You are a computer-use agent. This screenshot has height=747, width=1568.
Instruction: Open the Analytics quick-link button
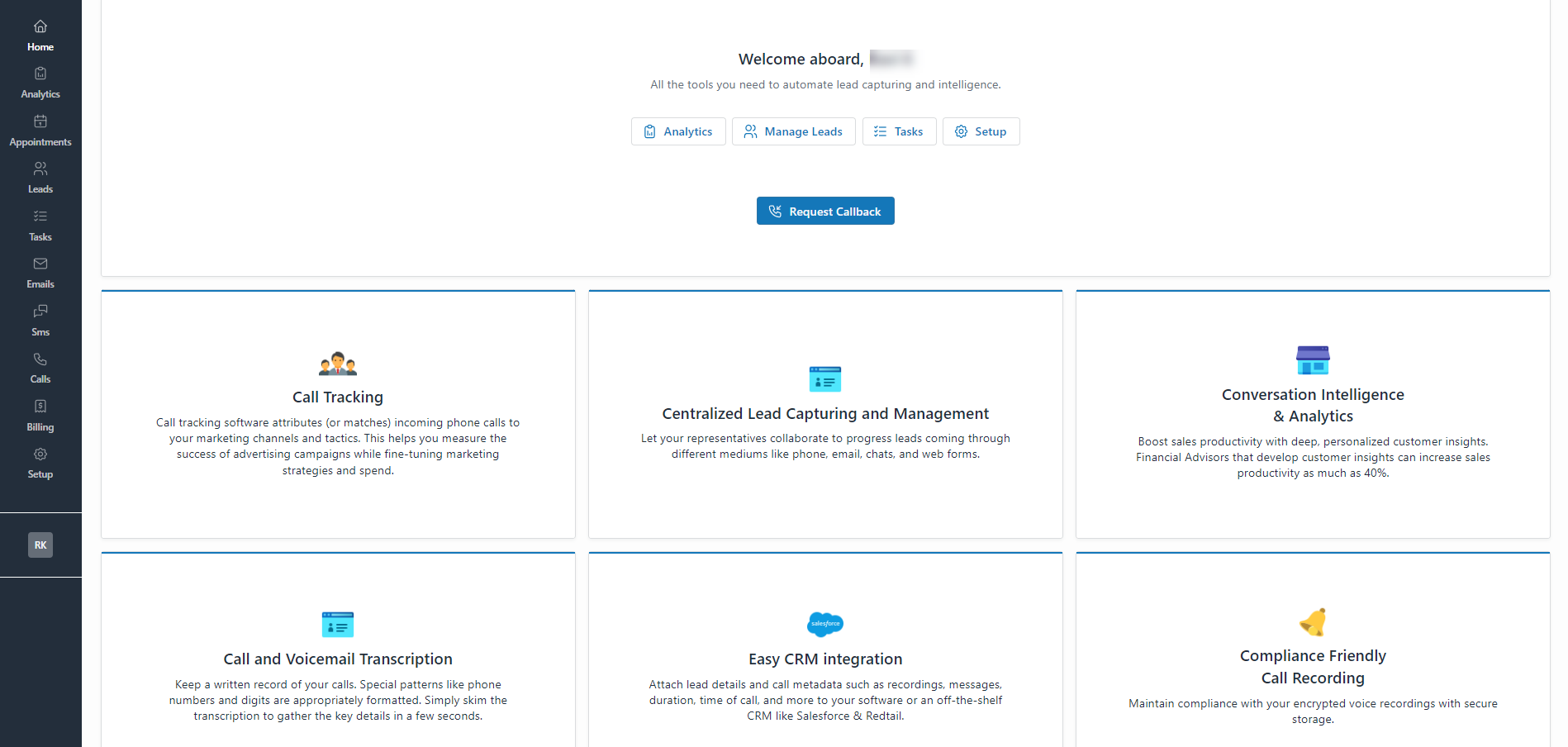678,131
